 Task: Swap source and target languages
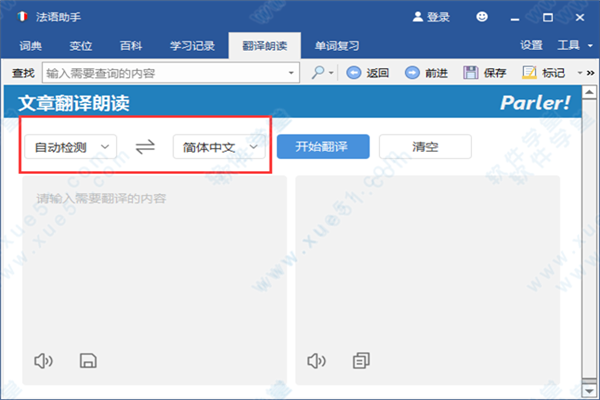145,147
